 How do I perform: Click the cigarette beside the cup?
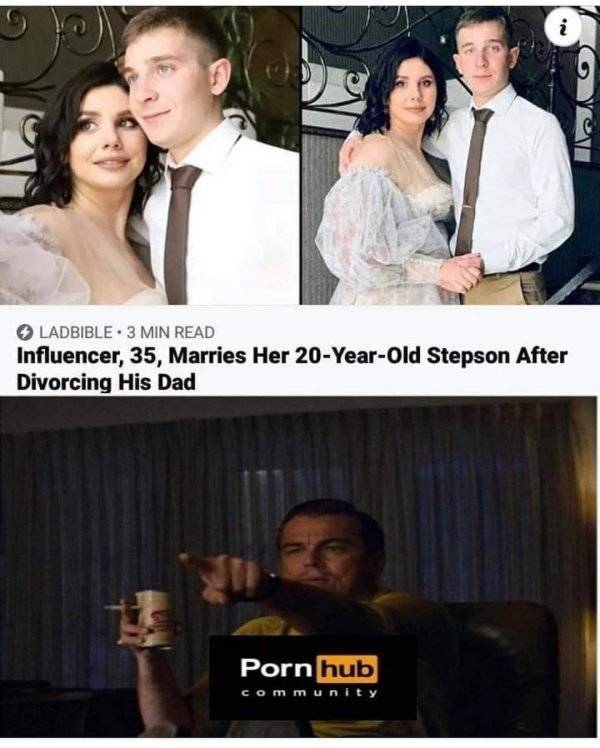coord(121,607)
